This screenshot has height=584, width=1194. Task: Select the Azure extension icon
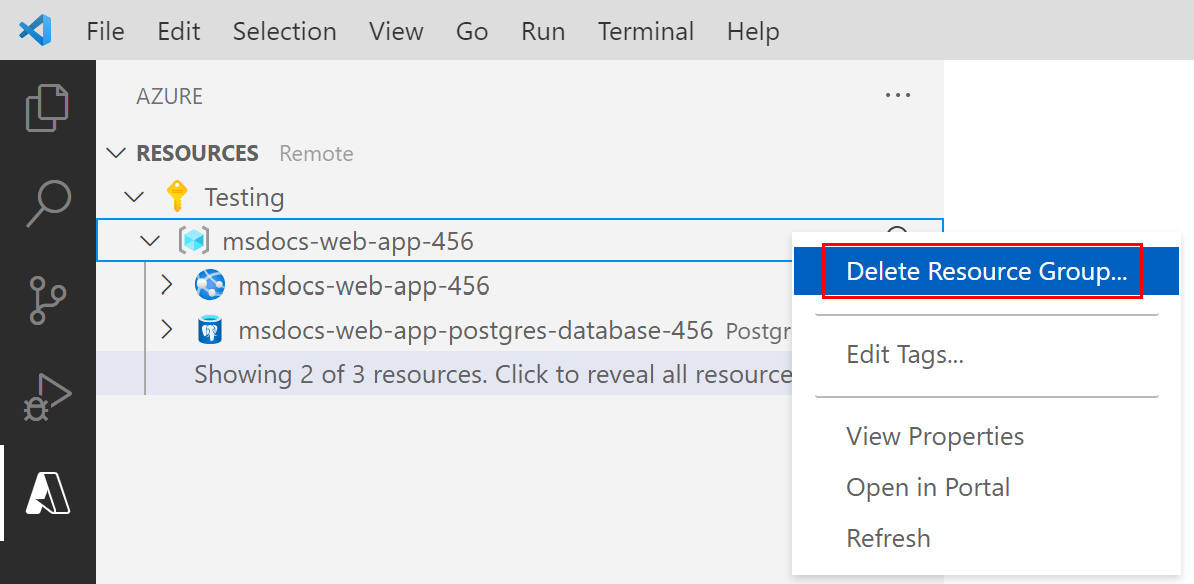pyautogui.click(x=47, y=492)
